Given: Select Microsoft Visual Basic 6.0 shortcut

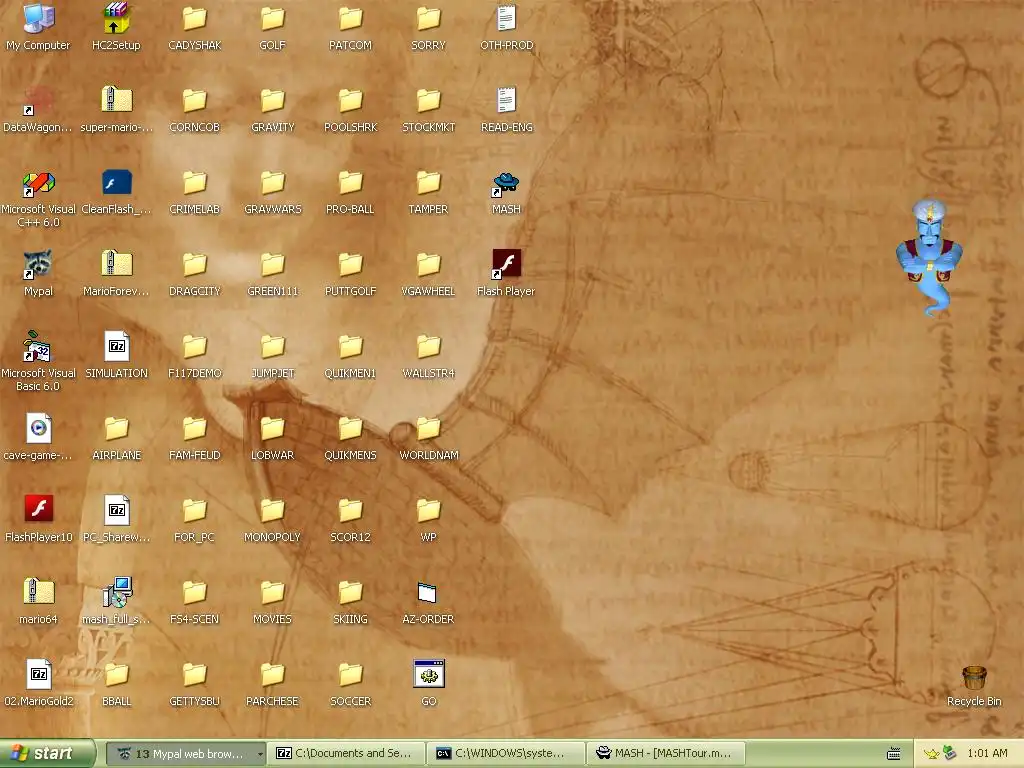Looking at the screenshot, I should pos(38,347).
